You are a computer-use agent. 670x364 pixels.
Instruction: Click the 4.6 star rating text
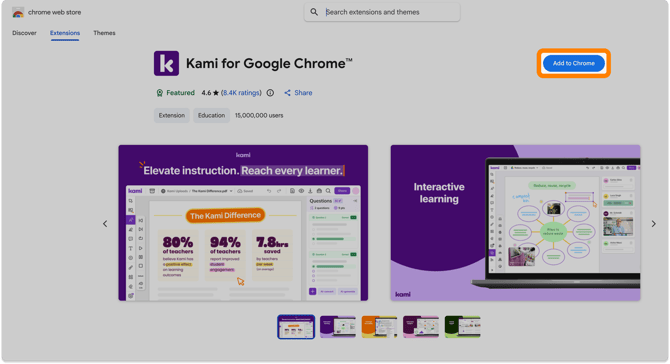(210, 93)
